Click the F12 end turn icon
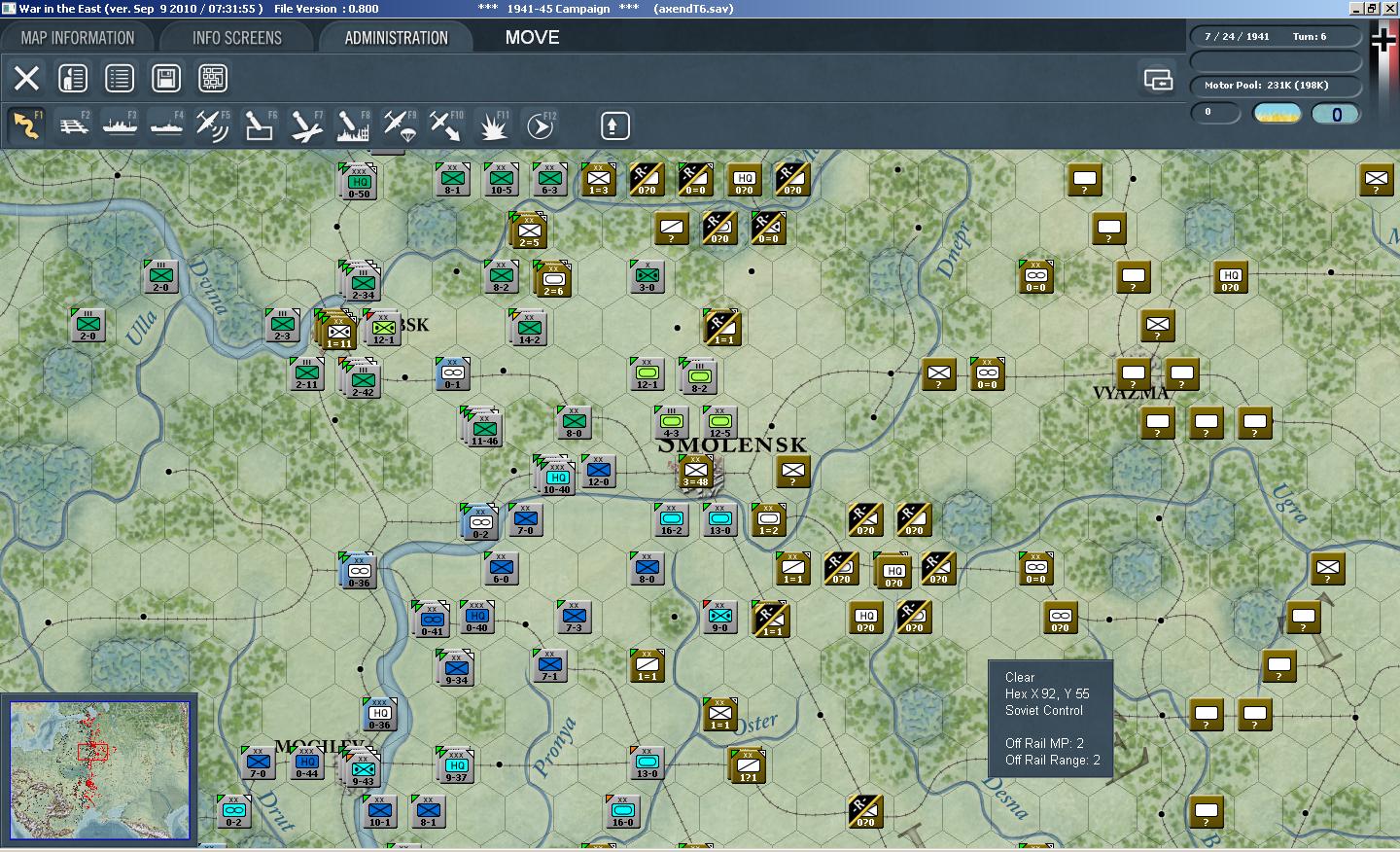This screenshot has height=852, width=1400. [x=540, y=125]
